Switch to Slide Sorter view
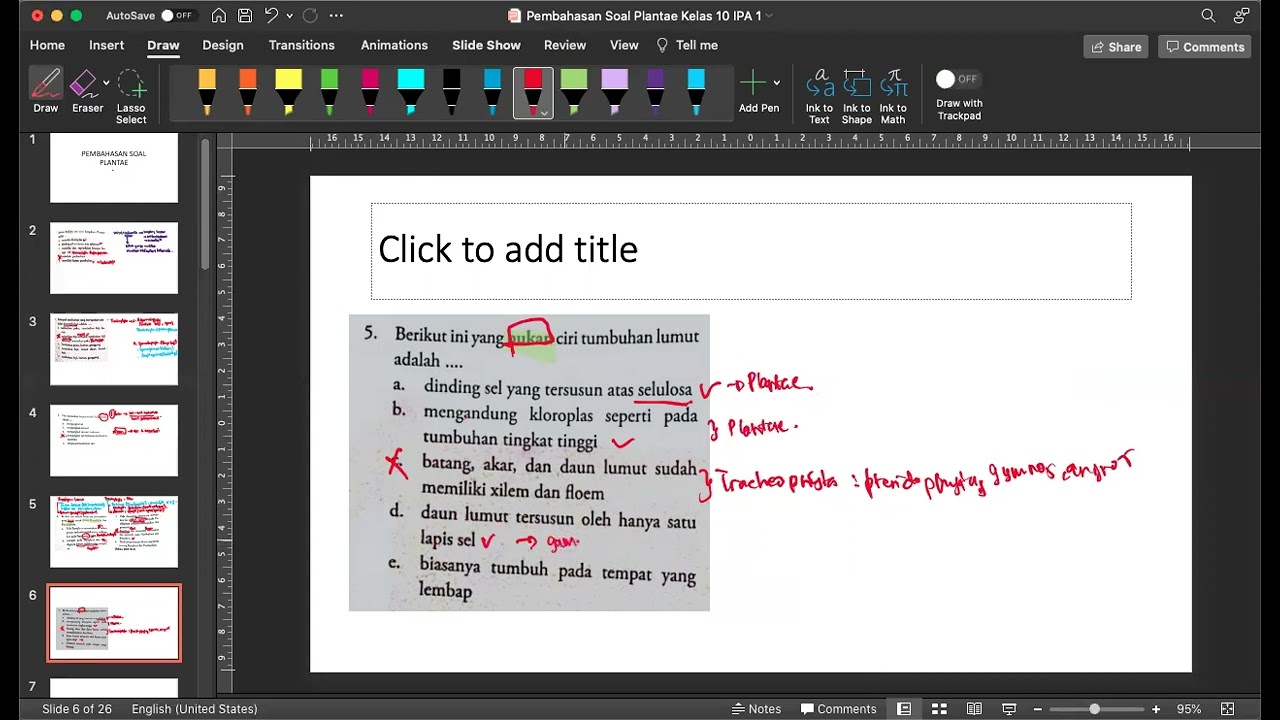 coord(939,709)
